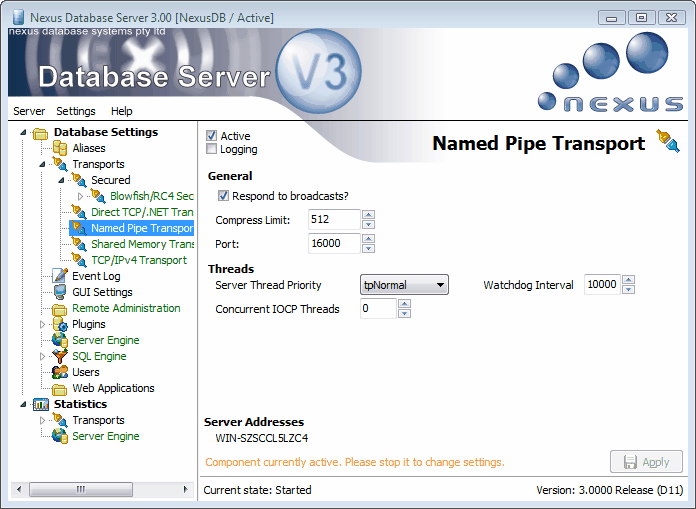Click the Server Engine icon under Statistics

click(59, 436)
